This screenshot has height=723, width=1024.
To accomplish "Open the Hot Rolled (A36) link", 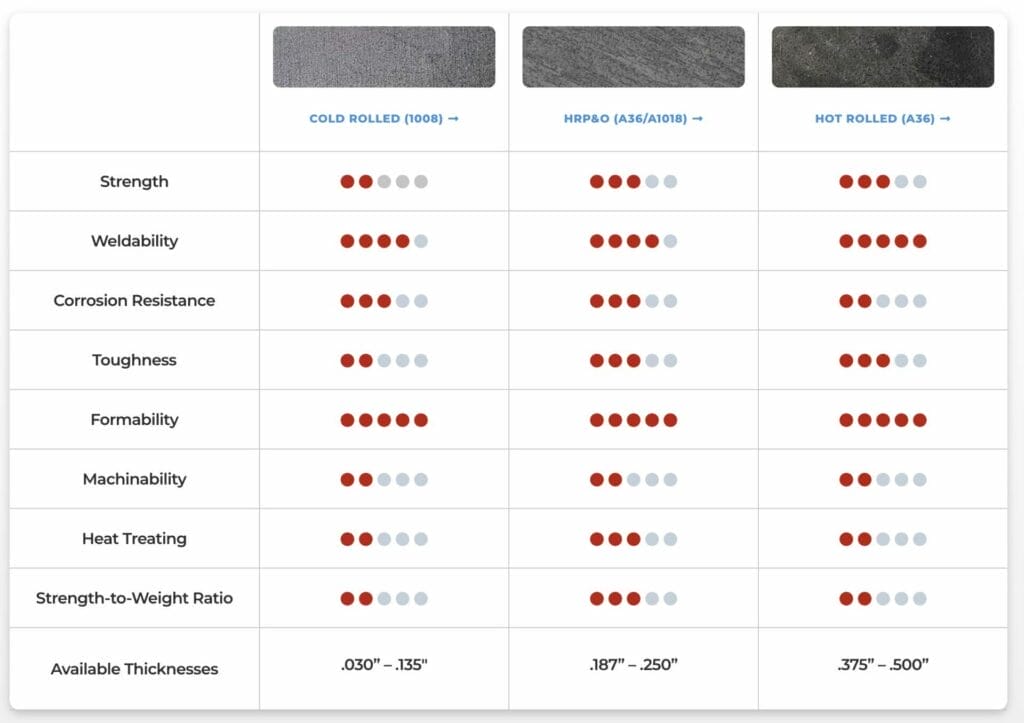I will tap(882, 119).
